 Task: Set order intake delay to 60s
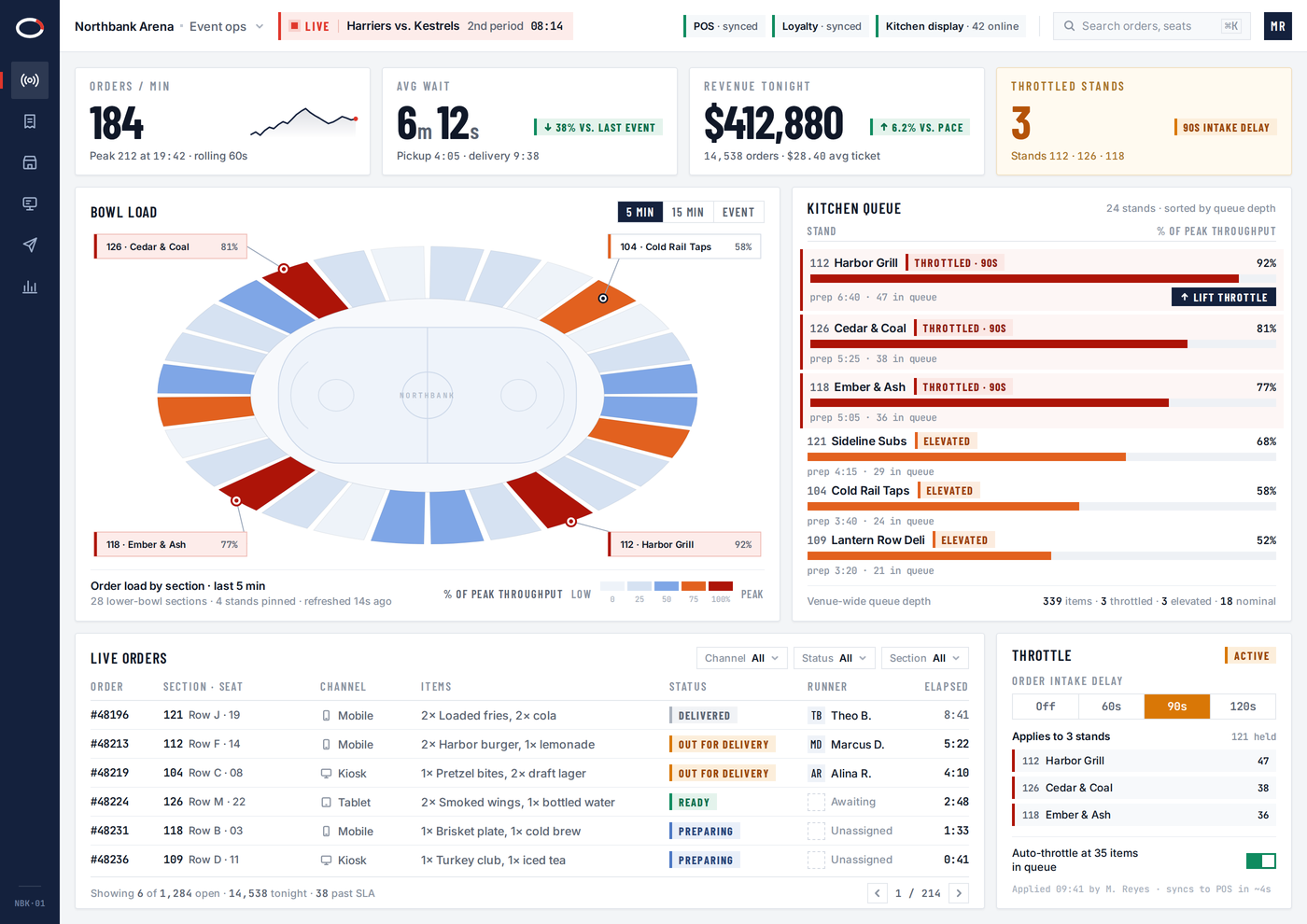tap(1111, 707)
